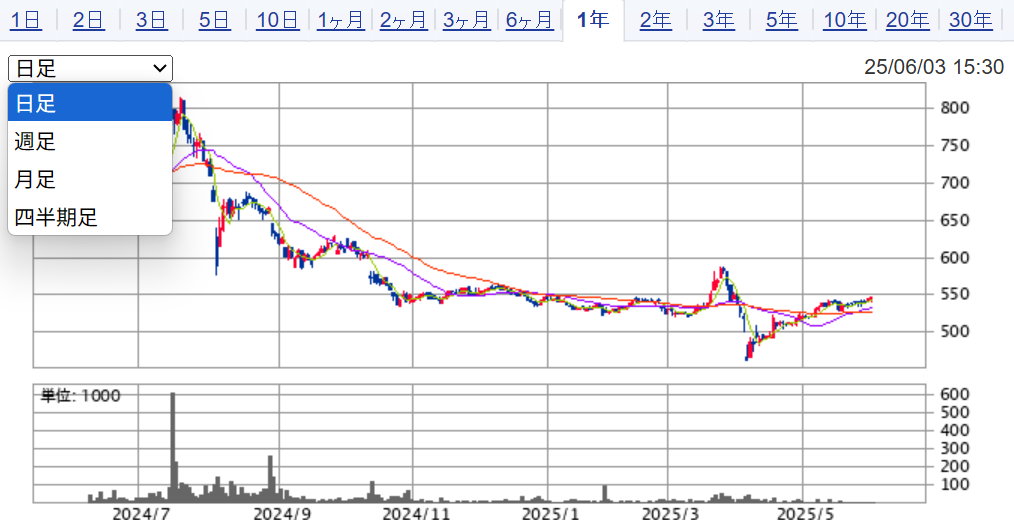Select the active 1年 tab
The image size is (1014, 520).
(593, 20)
